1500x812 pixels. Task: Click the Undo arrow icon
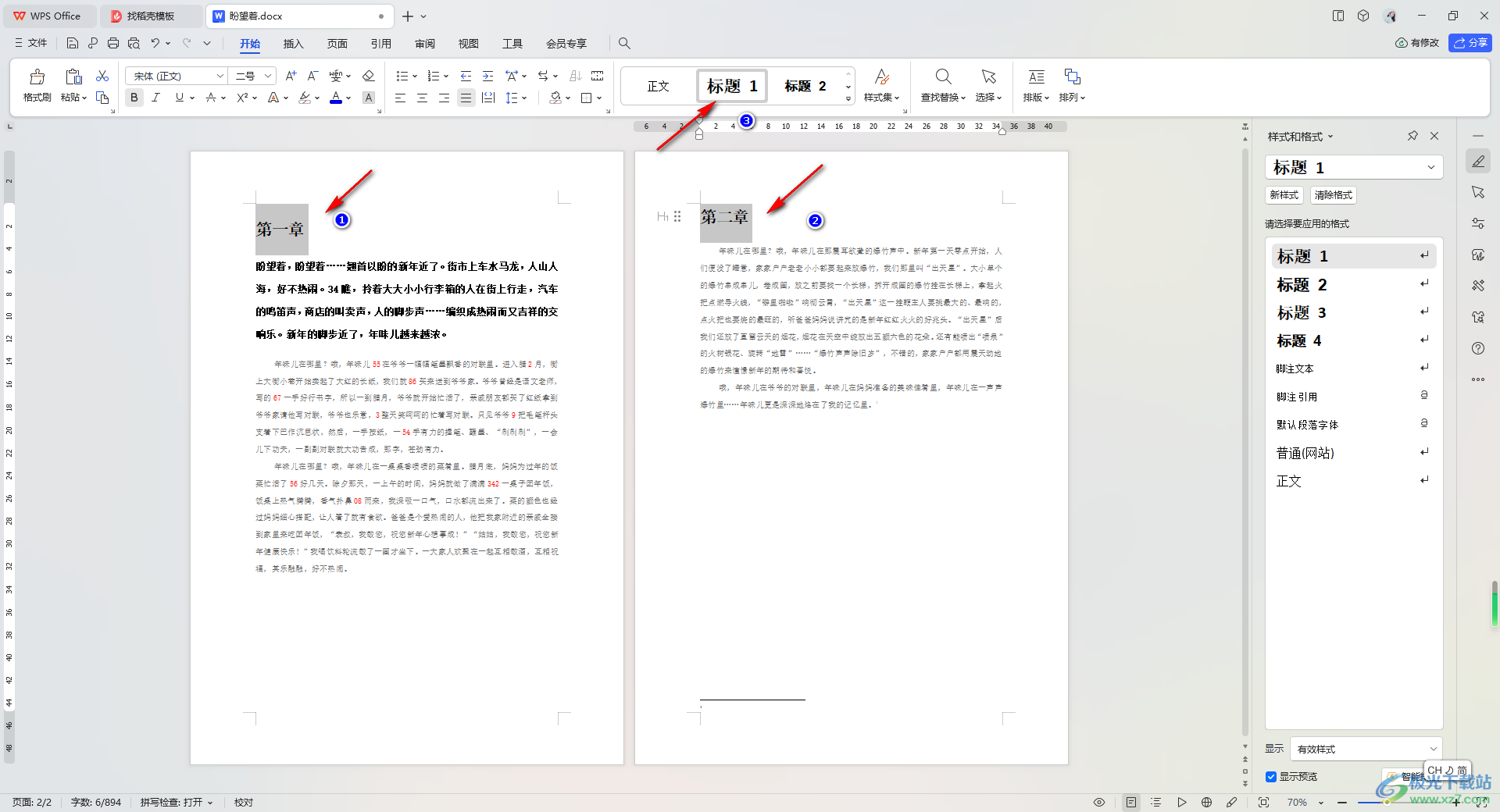155,43
